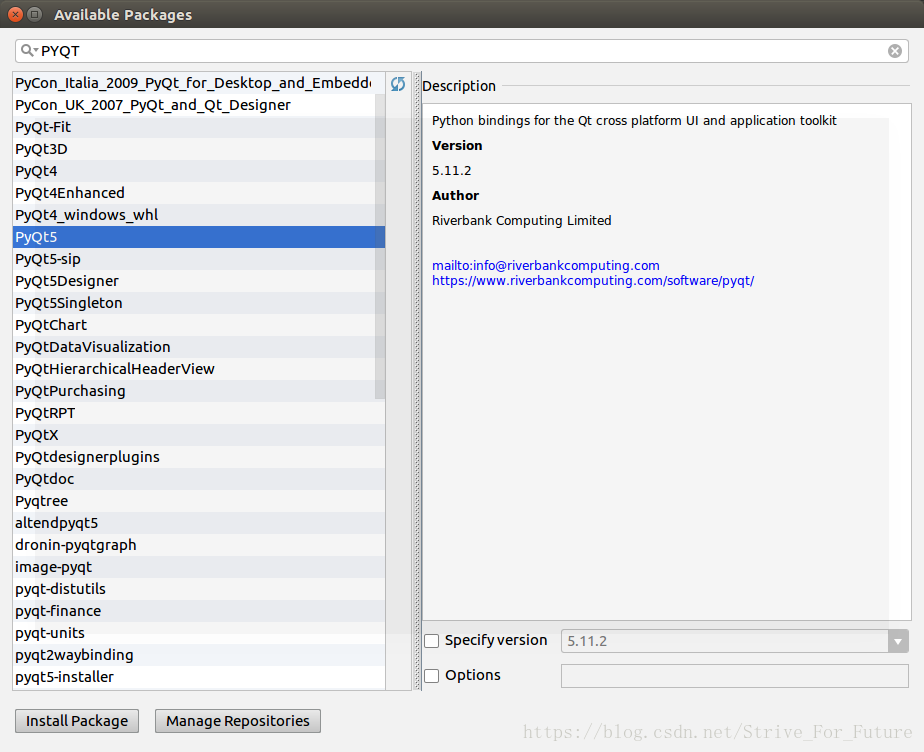
Task: Select the pyqt-units package
Action: (199, 633)
